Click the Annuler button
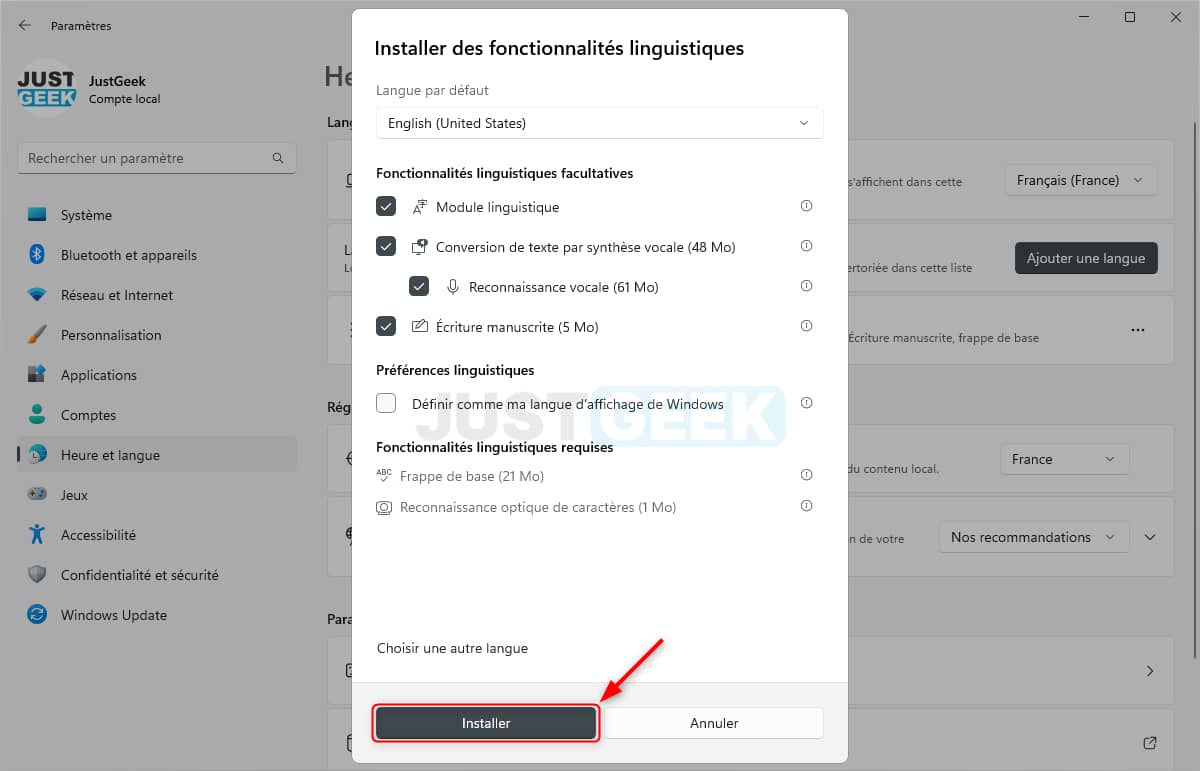The height and width of the screenshot is (771, 1200). 714,723
